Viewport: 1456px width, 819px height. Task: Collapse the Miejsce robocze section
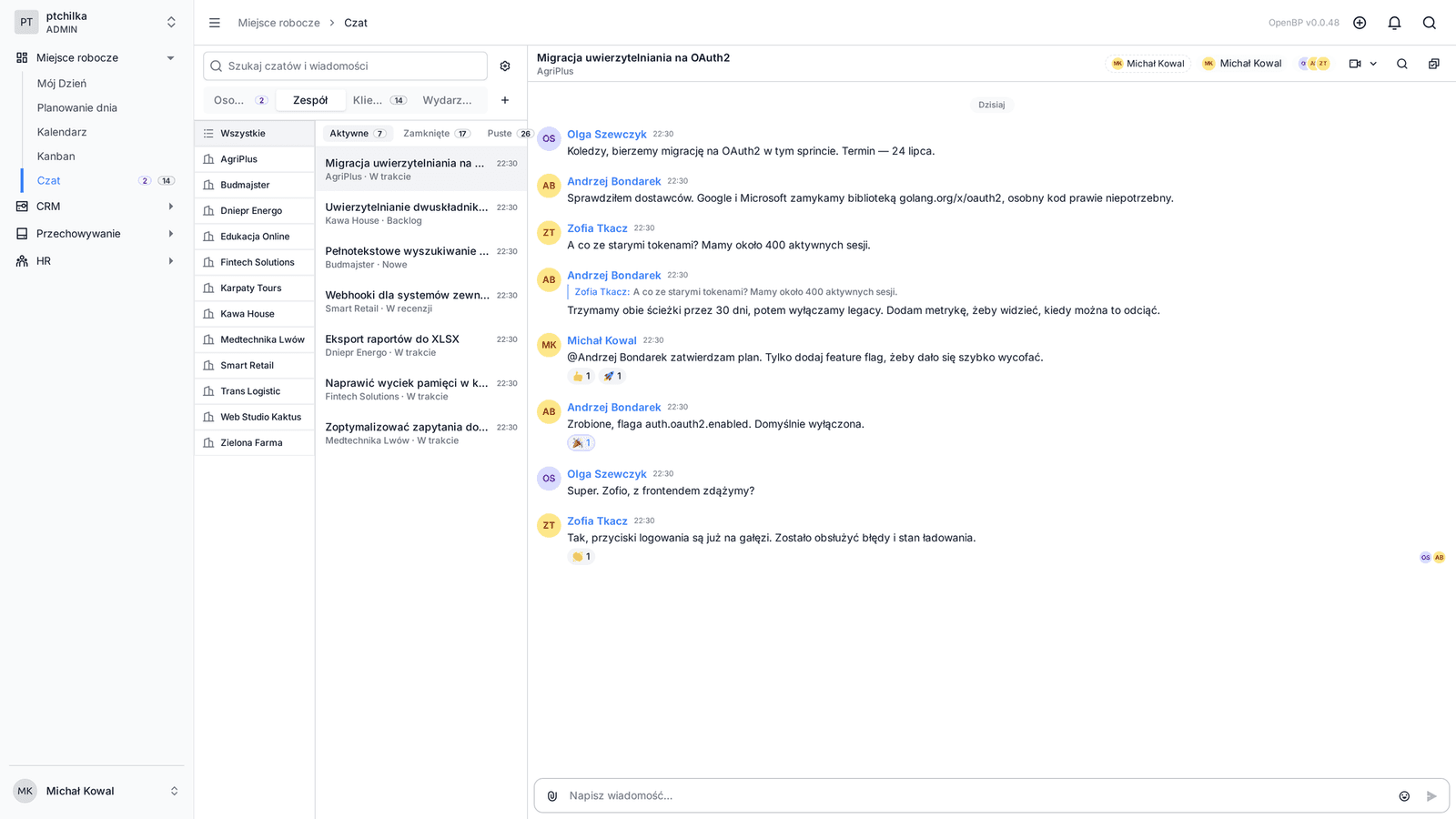170,58
